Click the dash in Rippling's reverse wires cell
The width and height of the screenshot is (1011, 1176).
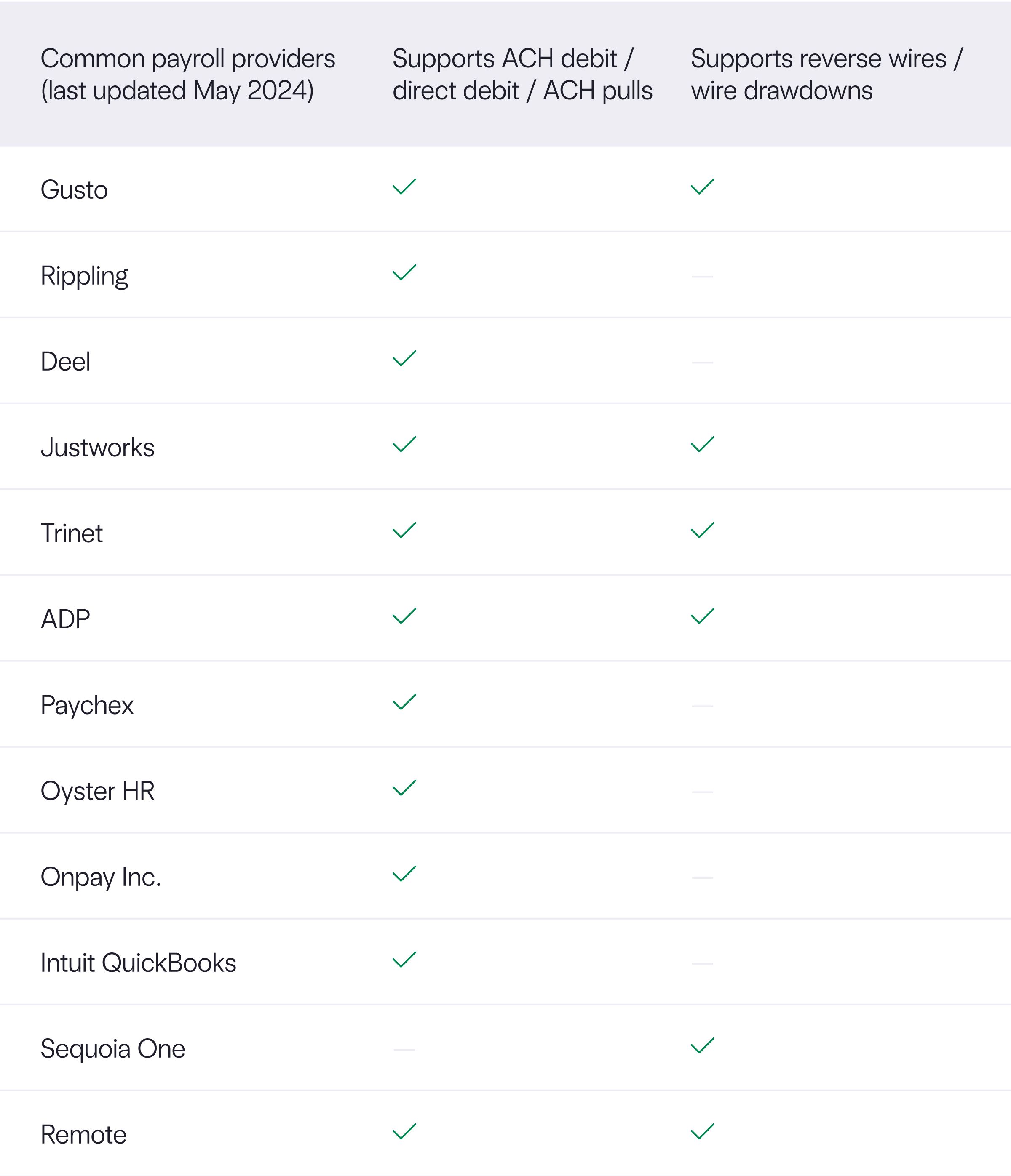[x=703, y=276]
